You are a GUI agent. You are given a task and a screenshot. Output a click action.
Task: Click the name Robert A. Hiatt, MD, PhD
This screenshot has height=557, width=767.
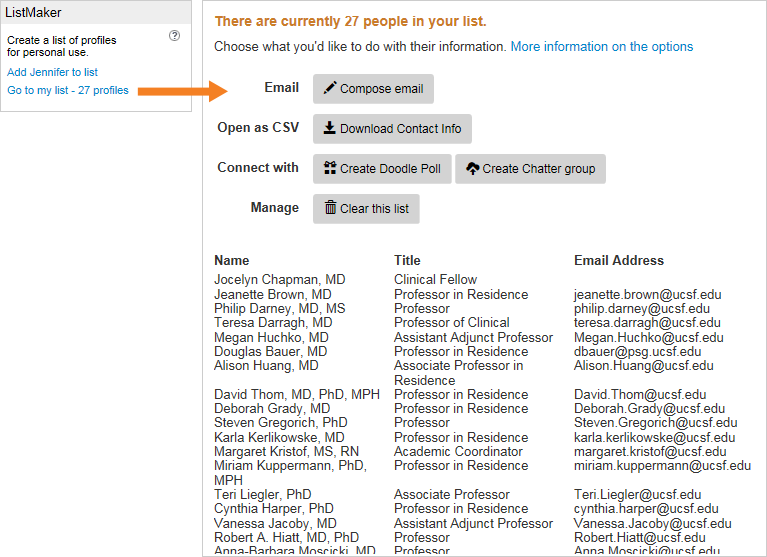(x=287, y=537)
